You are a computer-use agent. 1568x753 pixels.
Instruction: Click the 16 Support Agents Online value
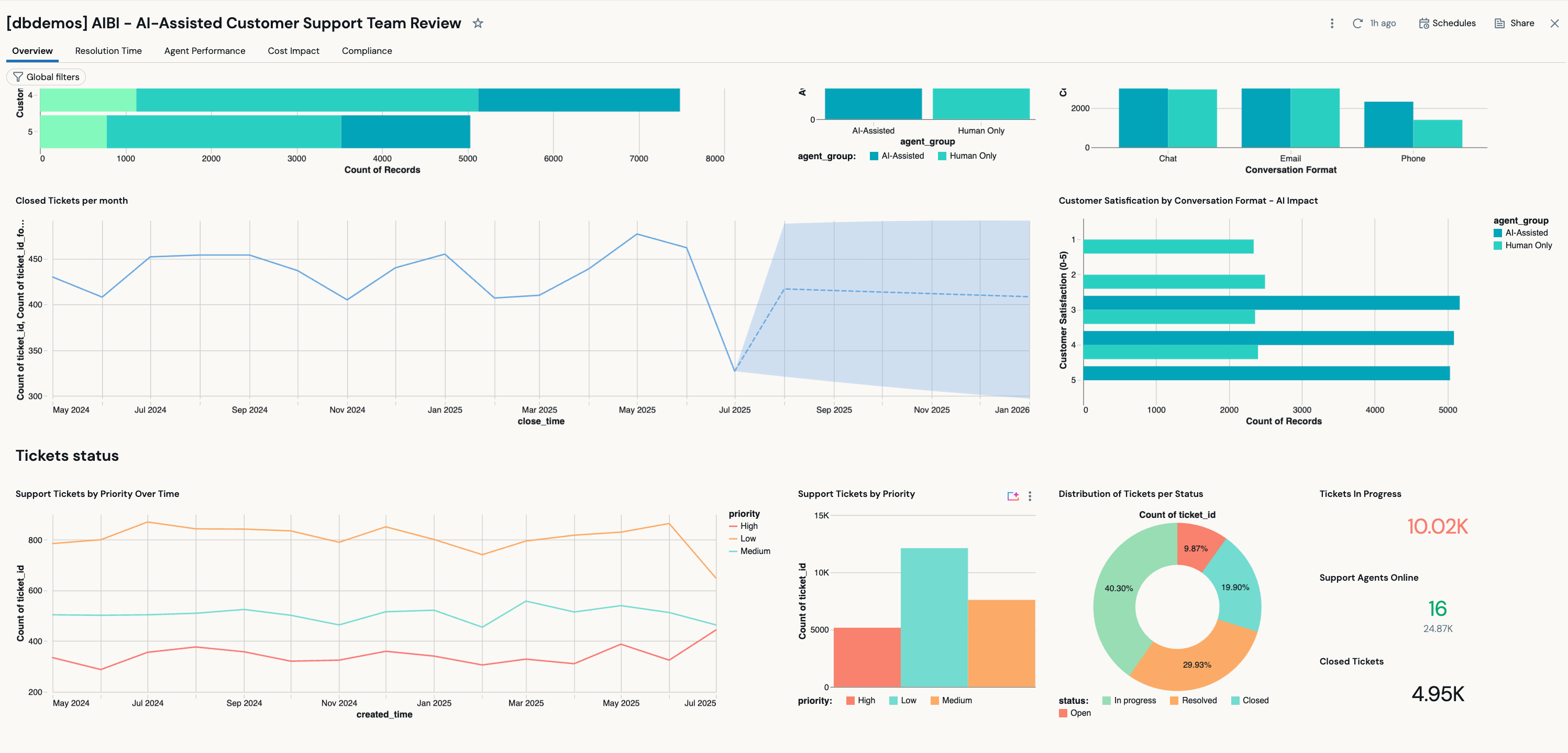tap(1437, 608)
